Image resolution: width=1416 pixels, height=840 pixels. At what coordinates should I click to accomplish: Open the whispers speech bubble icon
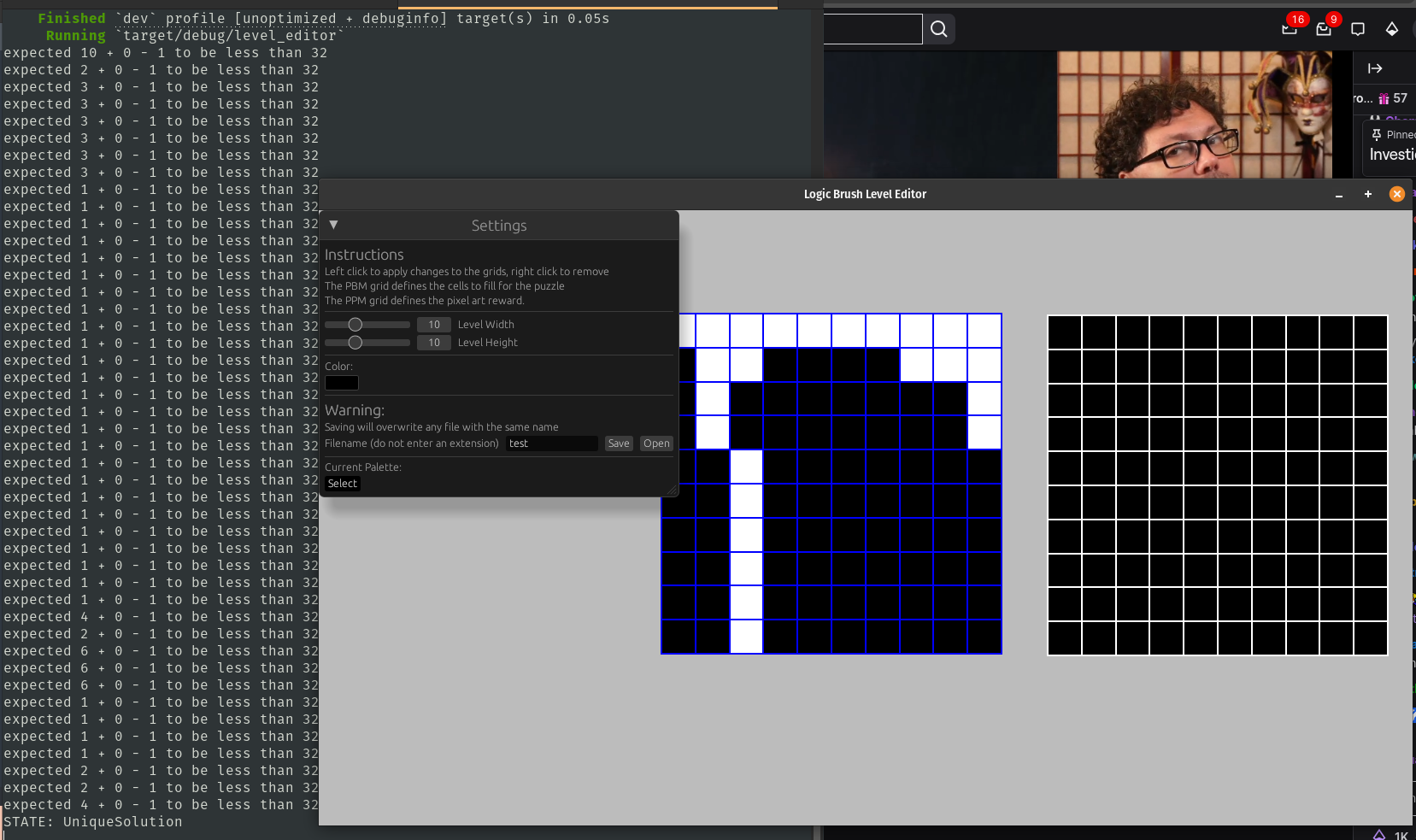click(x=1358, y=29)
